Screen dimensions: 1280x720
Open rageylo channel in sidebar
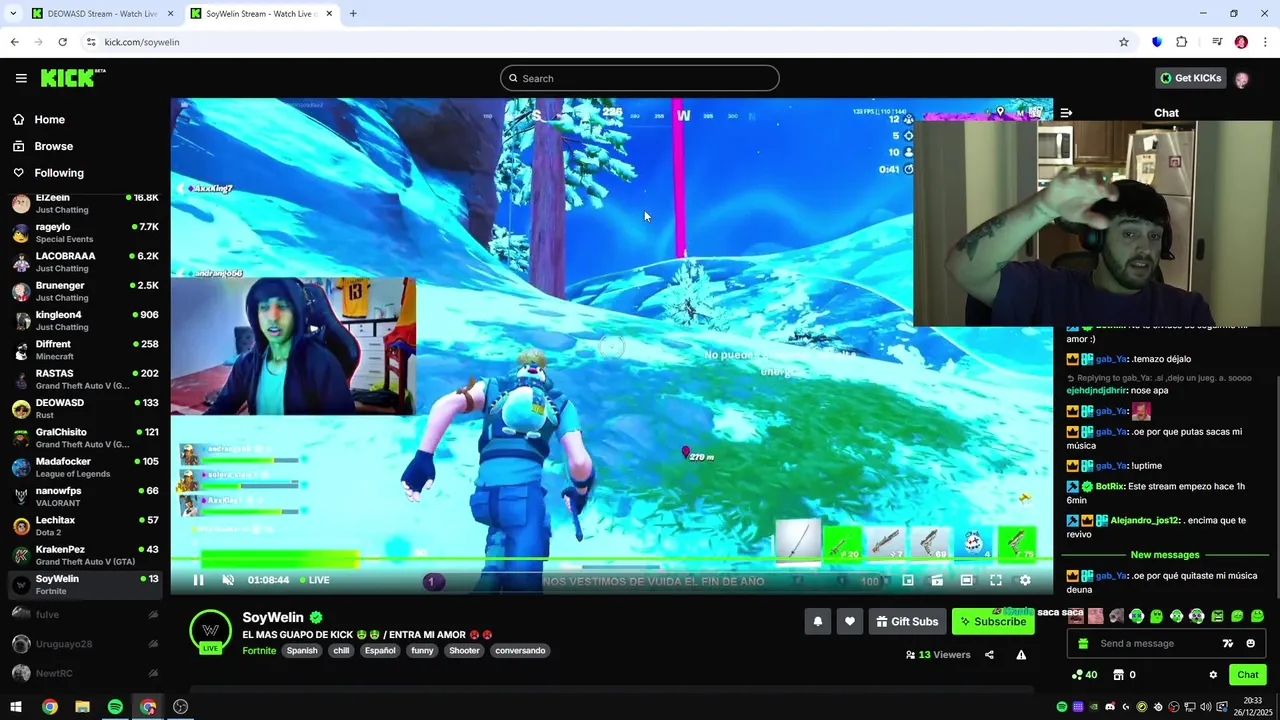click(85, 233)
